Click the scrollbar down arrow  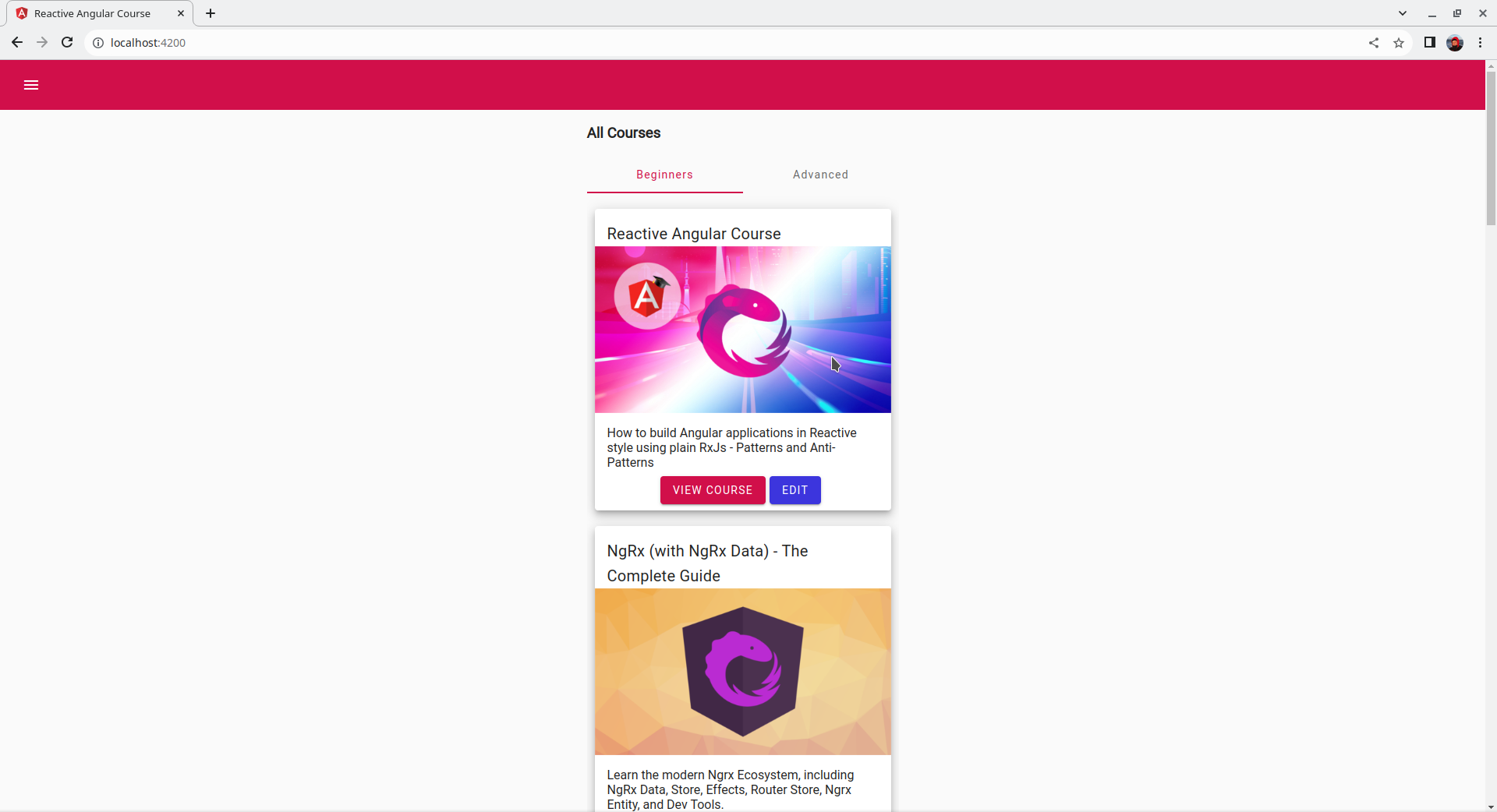tap(1491, 807)
